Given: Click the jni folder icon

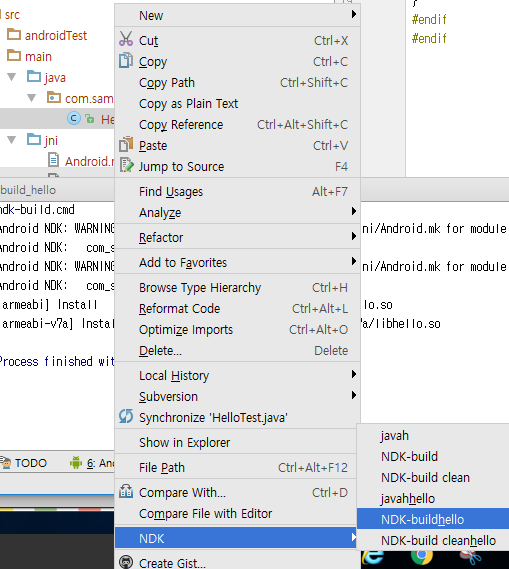Looking at the screenshot, I should coord(34,139).
